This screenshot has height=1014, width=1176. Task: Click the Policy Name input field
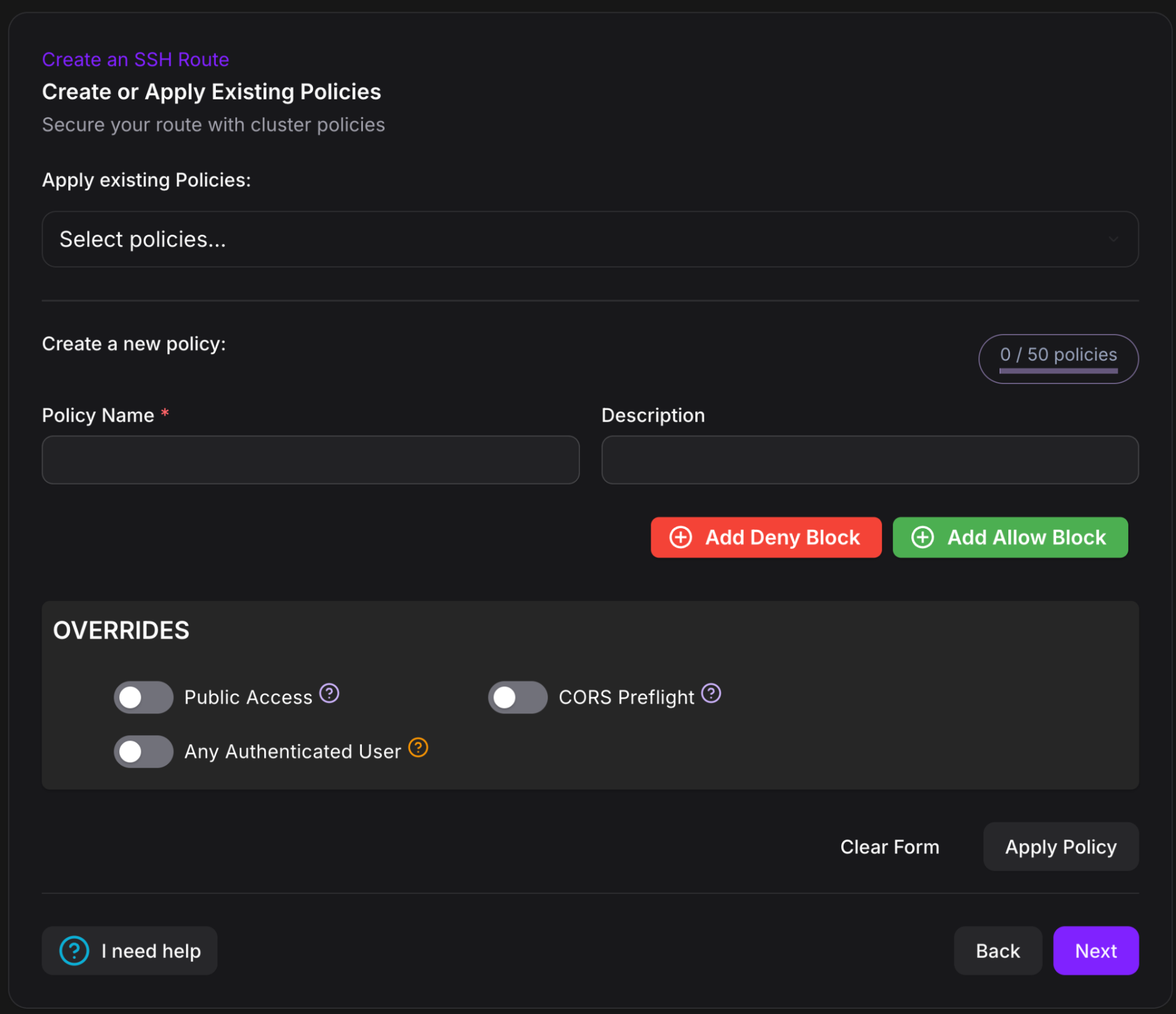click(310, 460)
